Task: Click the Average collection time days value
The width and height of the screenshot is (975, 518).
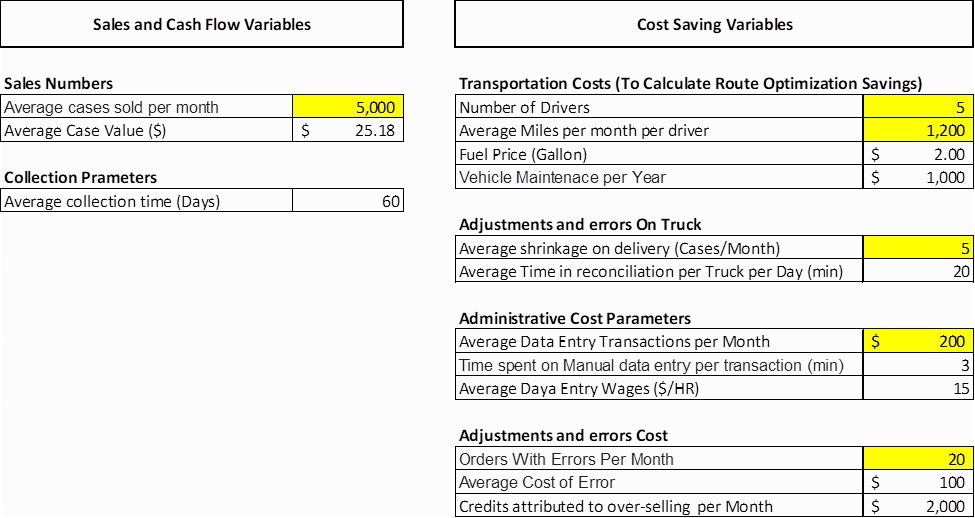Action: click(348, 201)
